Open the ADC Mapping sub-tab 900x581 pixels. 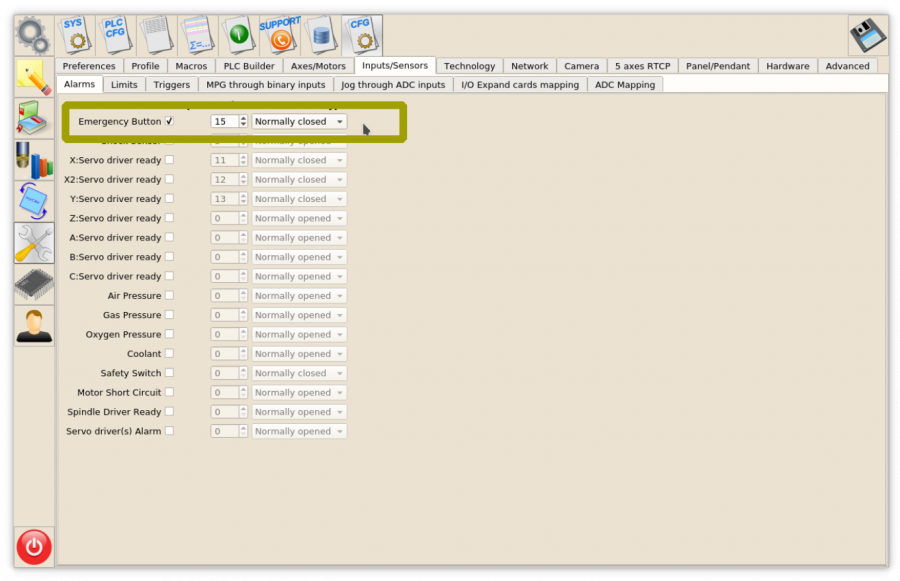tap(625, 85)
